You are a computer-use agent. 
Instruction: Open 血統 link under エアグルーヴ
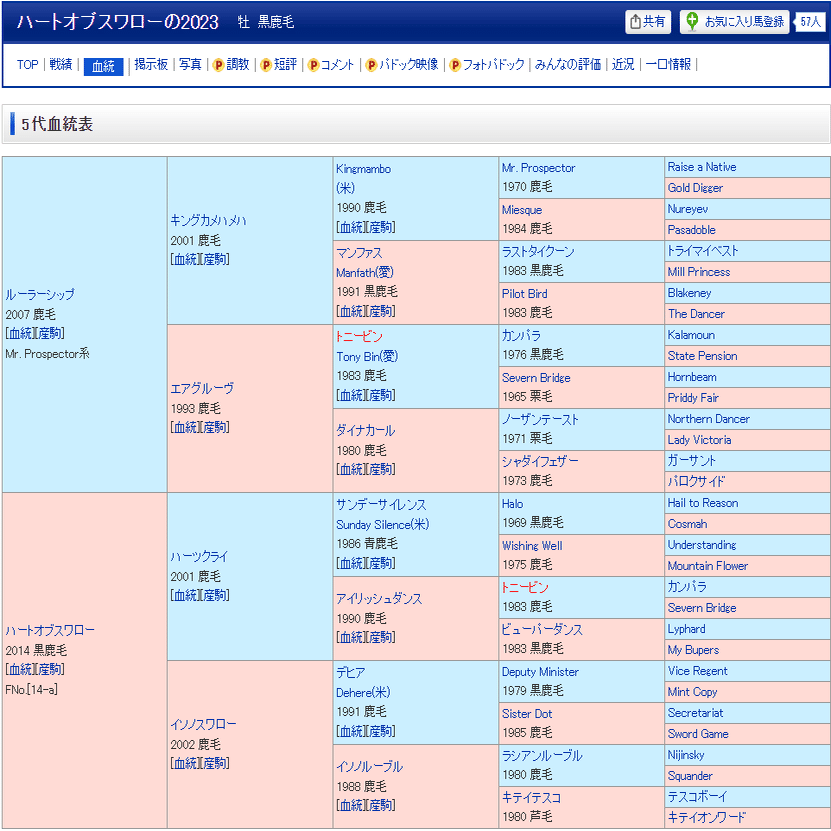pos(186,427)
